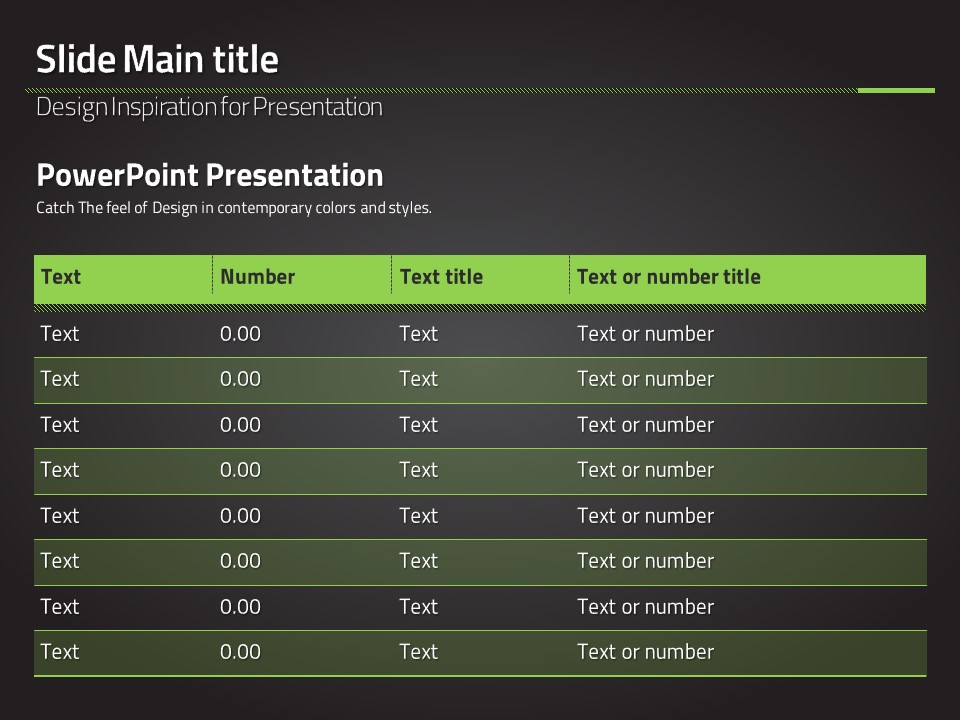Click the Design Inspiration for Presentation subtitle
This screenshot has width=960, height=720.
click(x=209, y=108)
